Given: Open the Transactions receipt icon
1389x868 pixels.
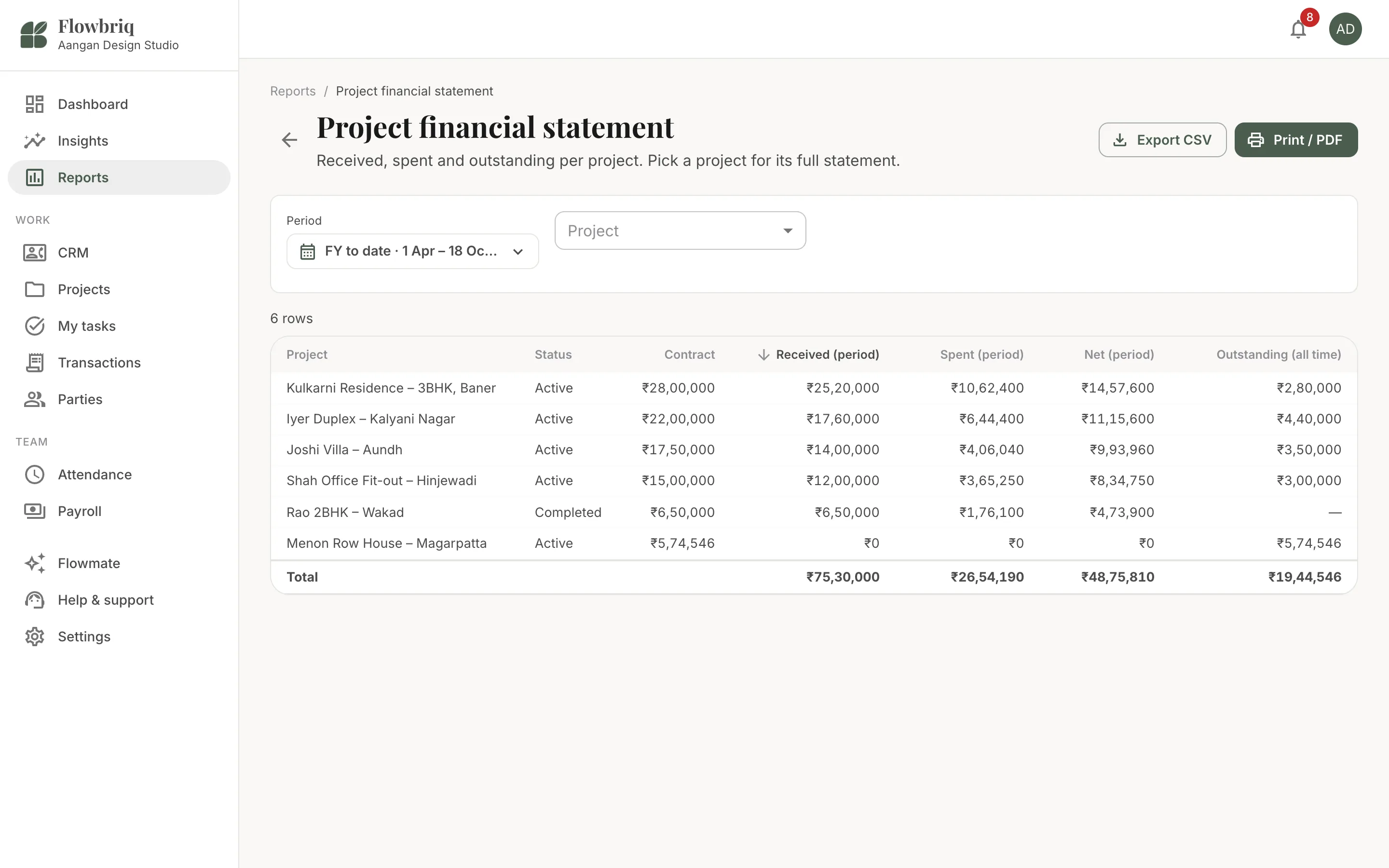Looking at the screenshot, I should click(x=34, y=363).
